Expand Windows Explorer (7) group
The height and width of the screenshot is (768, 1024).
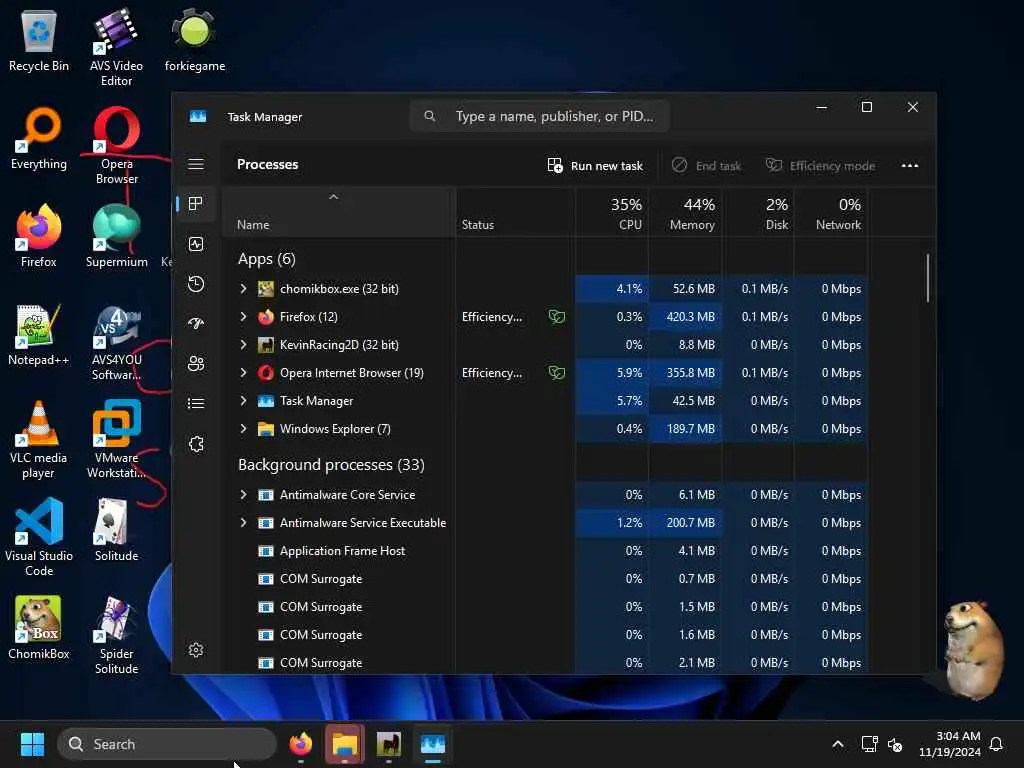point(244,429)
